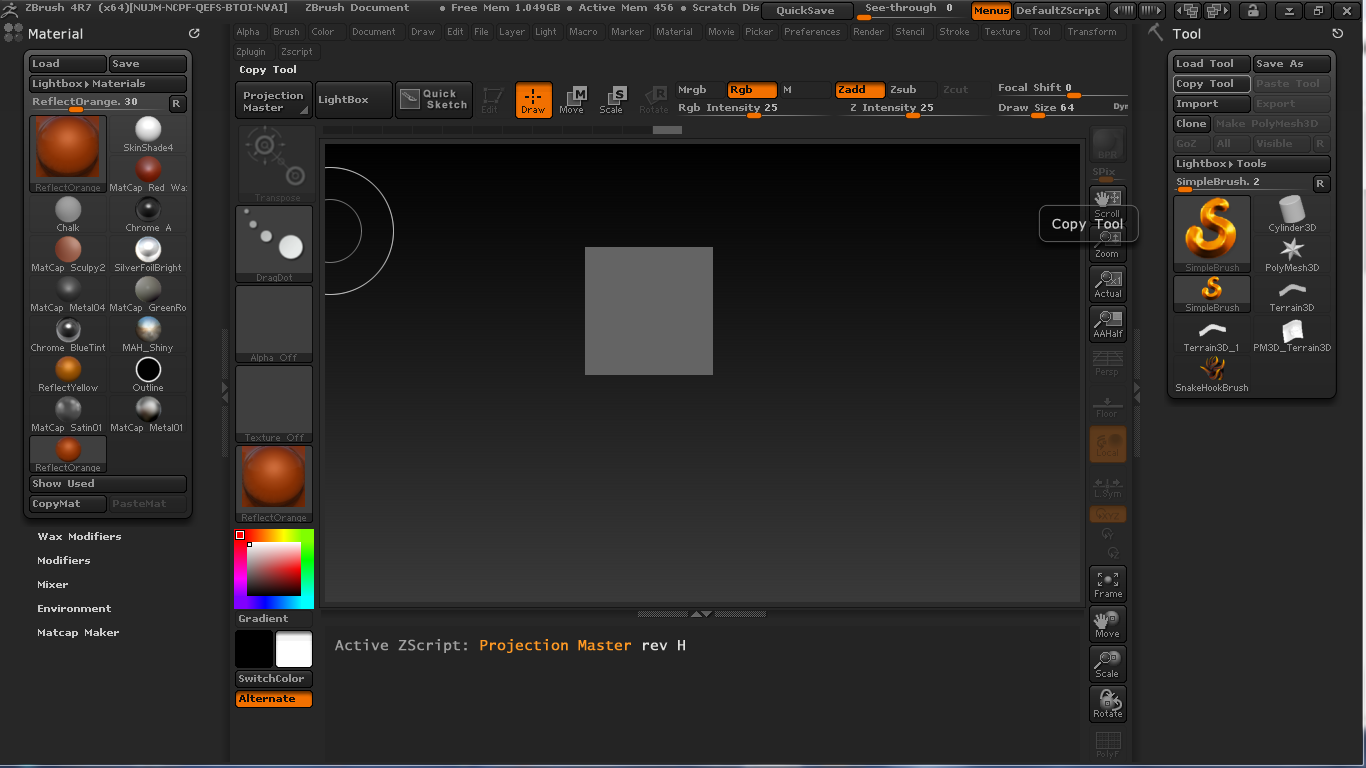This screenshot has height=768, width=1366.
Task: Expand the Modifiers section
Action: tap(64, 561)
